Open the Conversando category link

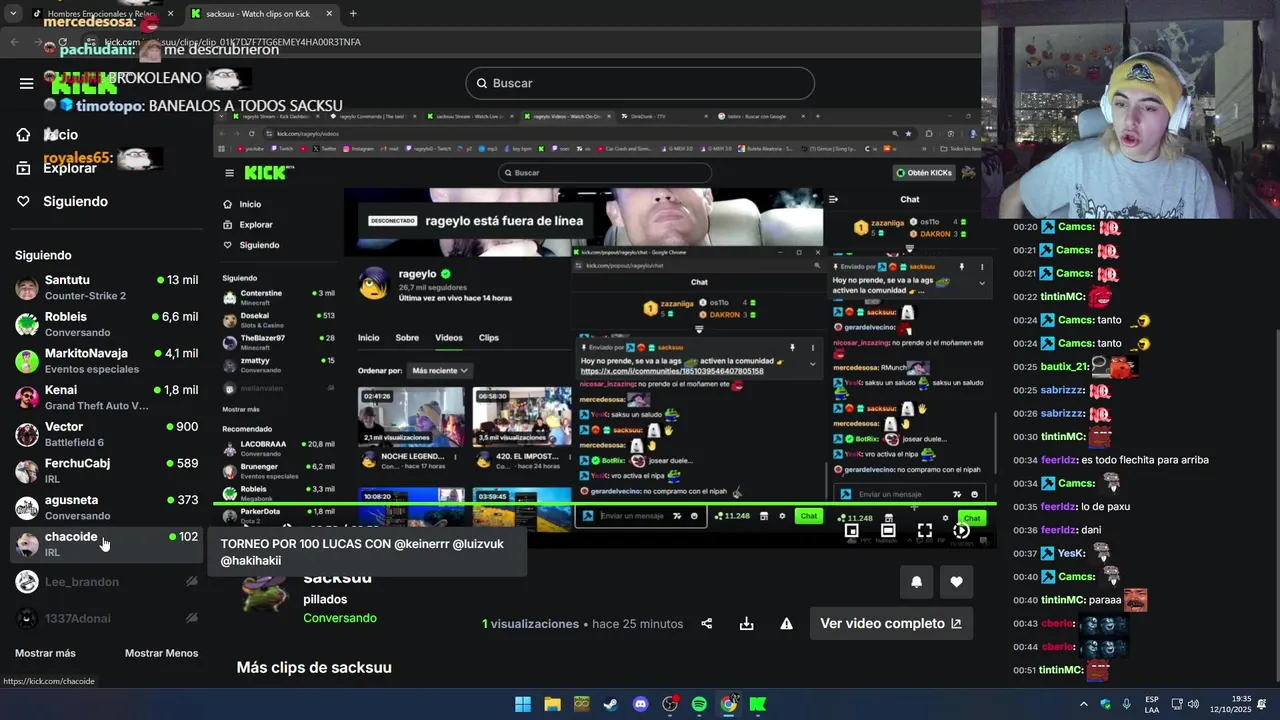pyautogui.click(x=340, y=618)
